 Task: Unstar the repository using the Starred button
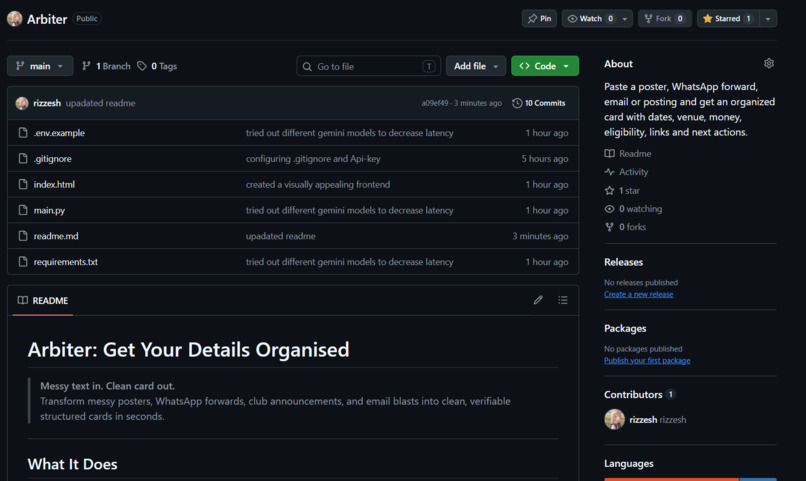727,18
